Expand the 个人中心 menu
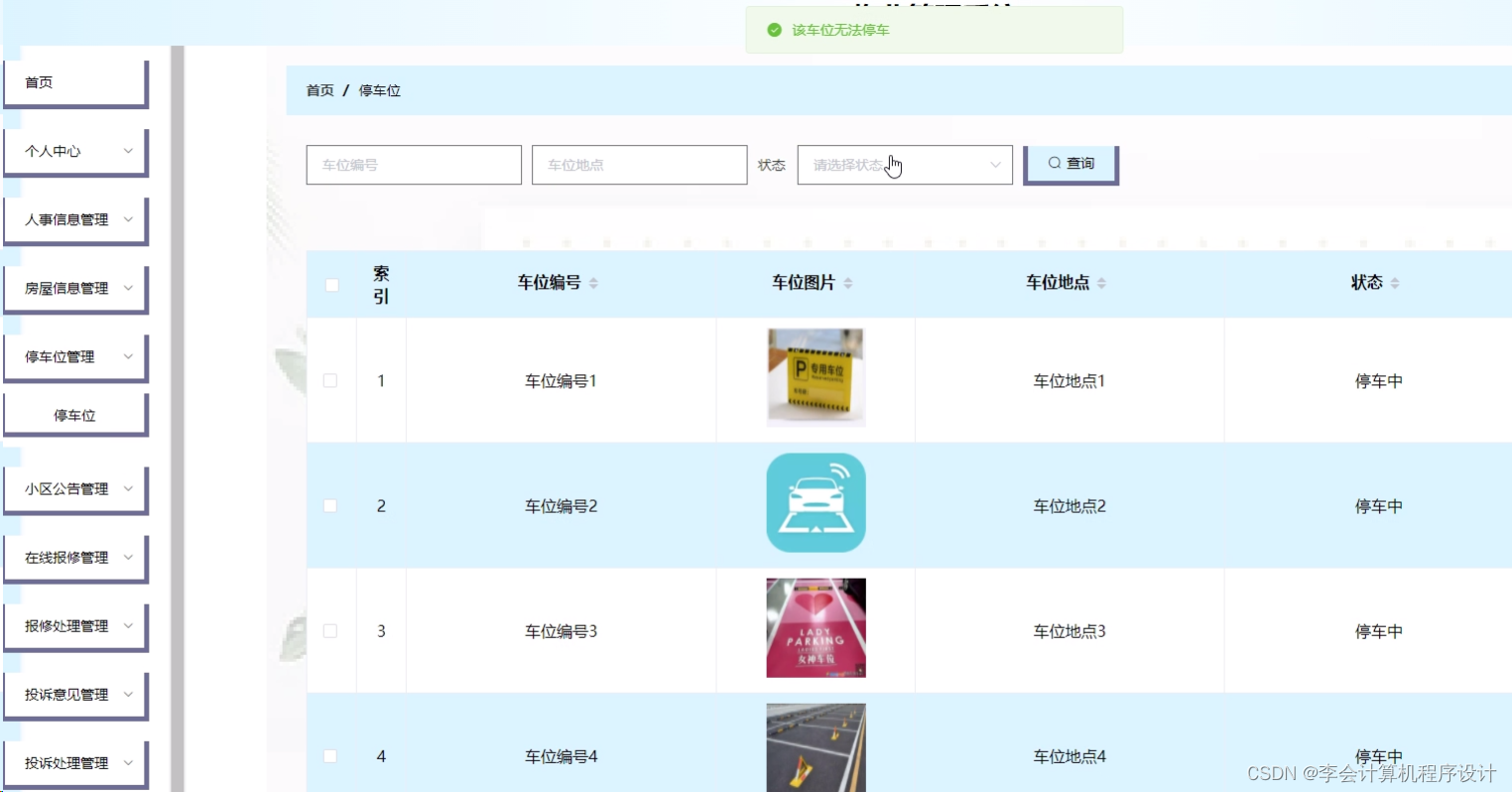This screenshot has height=792, width=1512. click(x=74, y=151)
